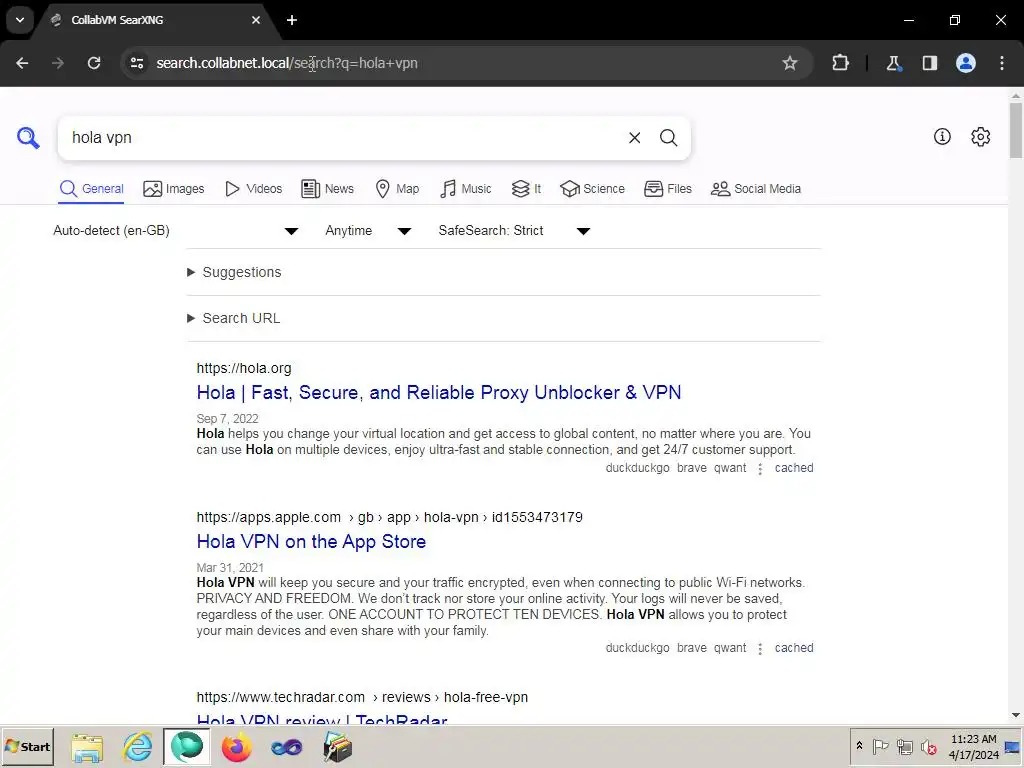Click the page vertical scrollbar thumb

tap(1016, 130)
